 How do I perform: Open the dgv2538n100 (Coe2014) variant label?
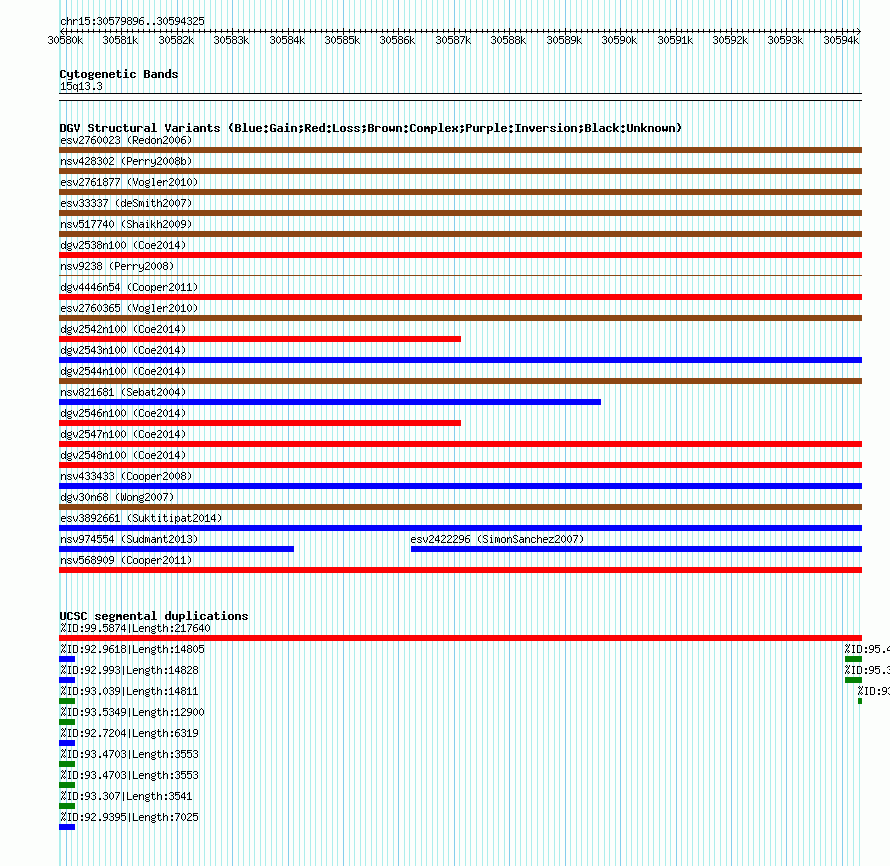coord(123,245)
